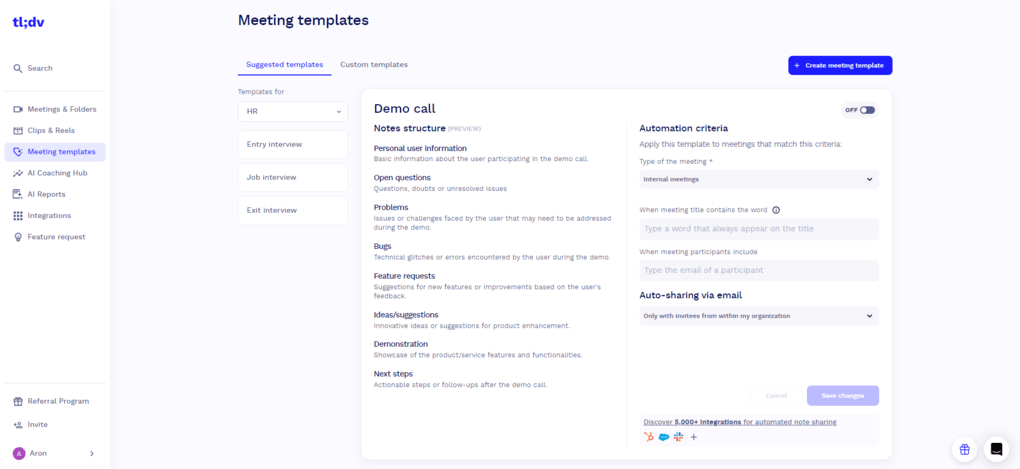Click the Demonstration section heading
This screenshot has width=1020, height=469.
click(401, 344)
